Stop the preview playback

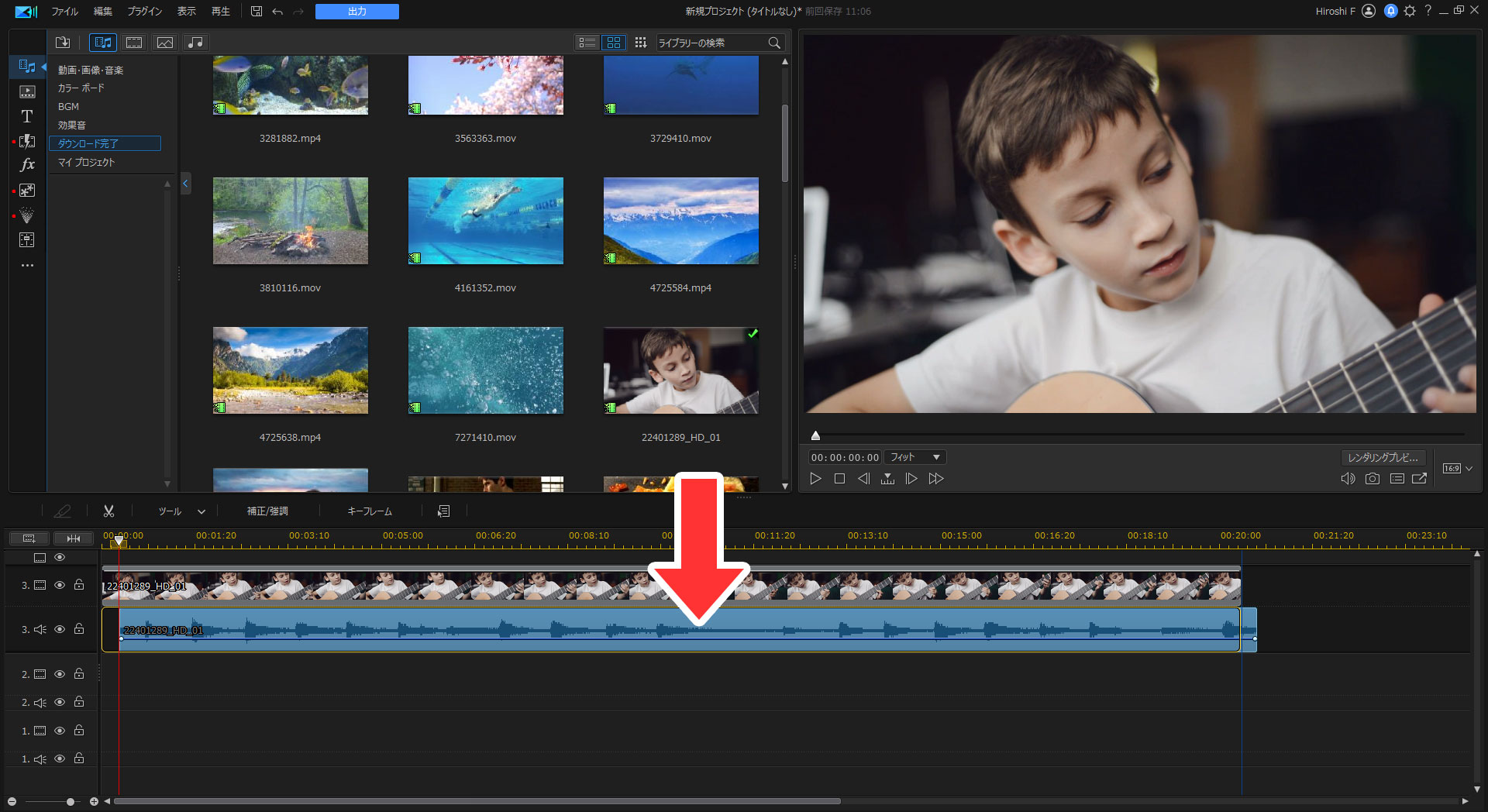(x=839, y=479)
